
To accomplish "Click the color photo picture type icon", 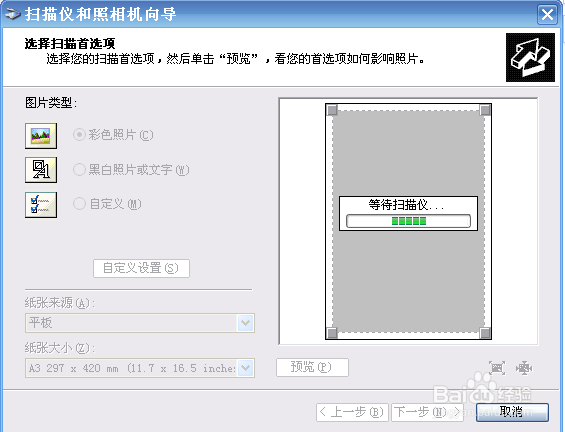I will 41,136.
